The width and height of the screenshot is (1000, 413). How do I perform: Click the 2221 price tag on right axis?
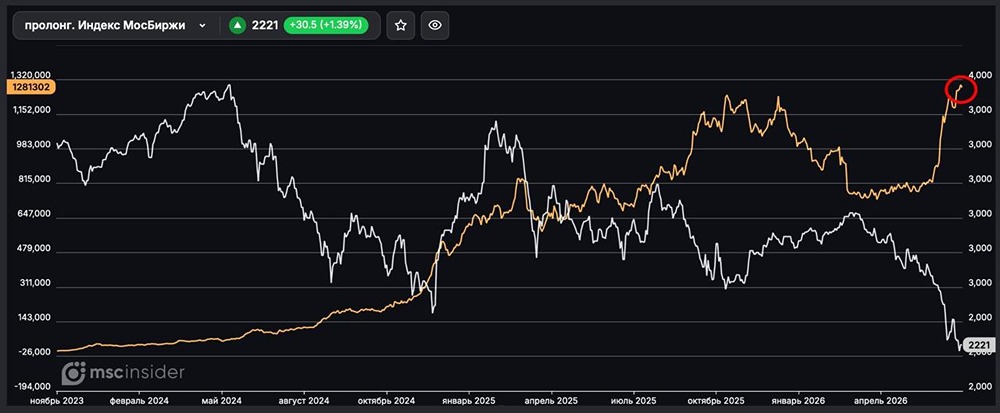tap(979, 345)
